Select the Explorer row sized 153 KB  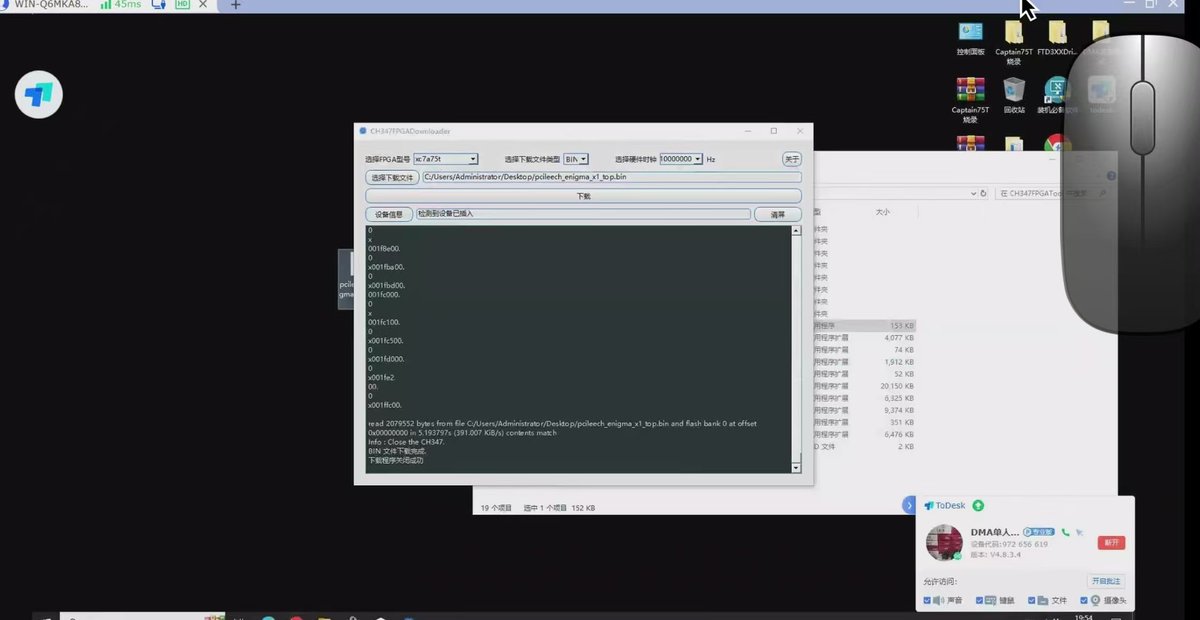[863, 326]
